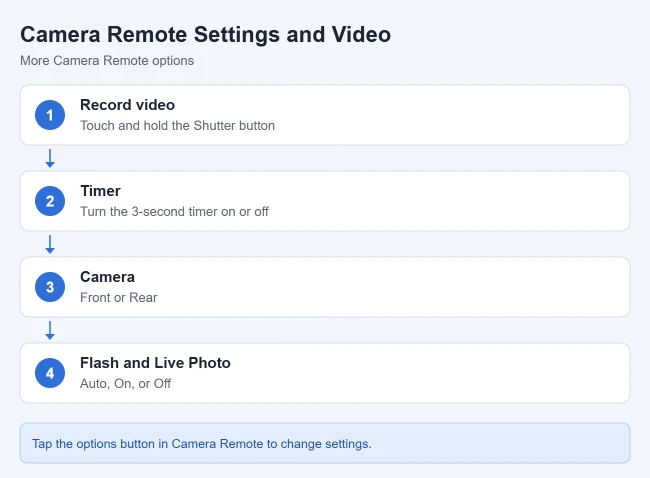The width and height of the screenshot is (650, 478).
Task: Click the 'More Camera Remote options' subtitle
Action: pos(107,61)
